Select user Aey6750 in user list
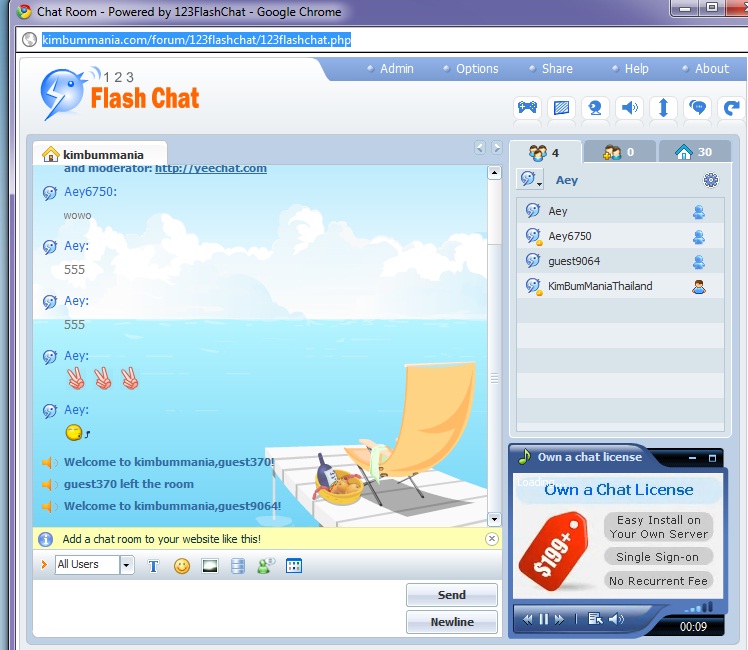Screen dimensions: 748x650 (x=620, y=236)
